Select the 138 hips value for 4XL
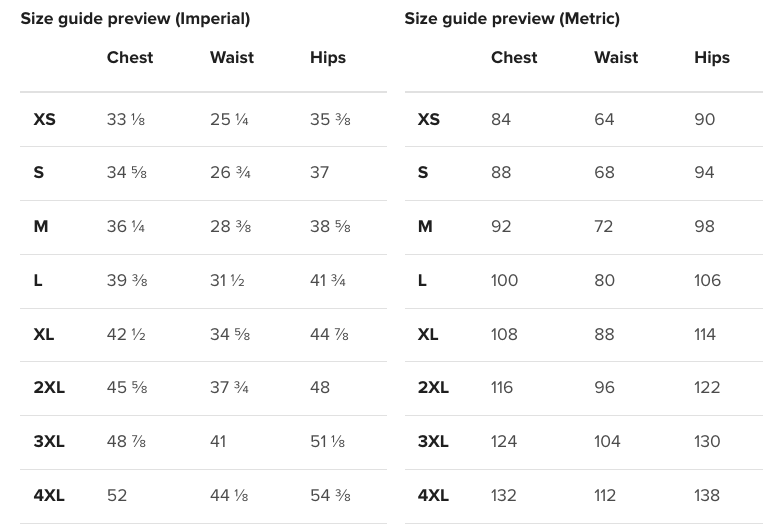Viewport: 763px width, 526px height. pyautogui.click(x=707, y=495)
